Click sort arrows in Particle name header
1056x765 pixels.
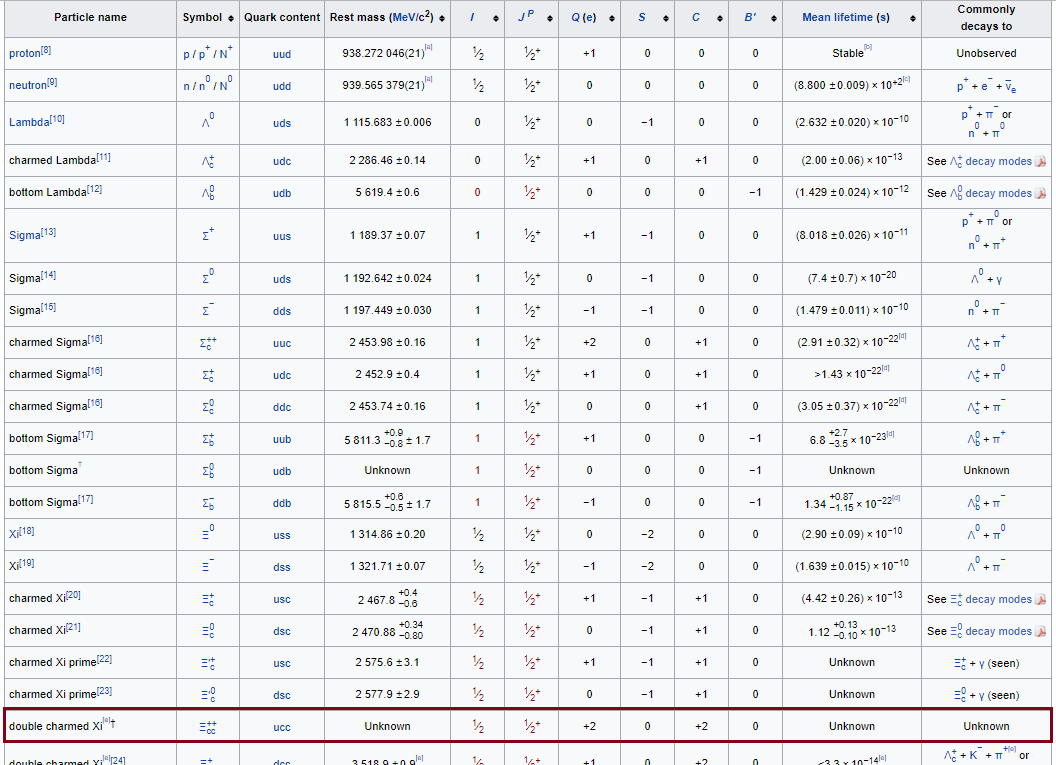[x=162, y=18]
